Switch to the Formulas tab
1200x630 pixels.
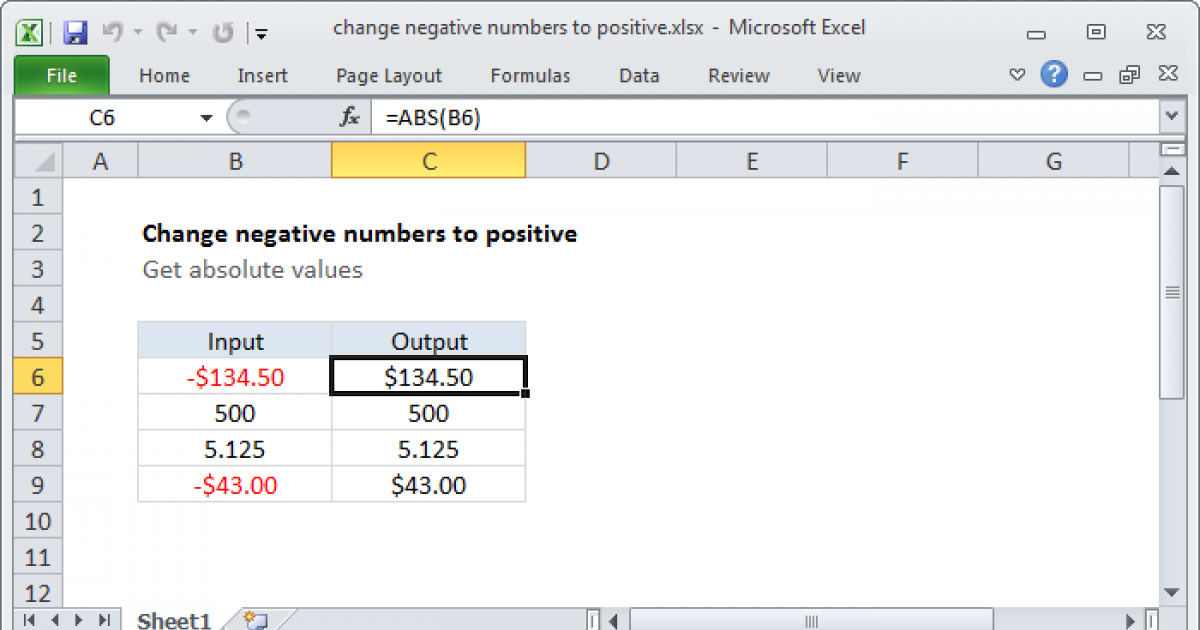coord(530,75)
